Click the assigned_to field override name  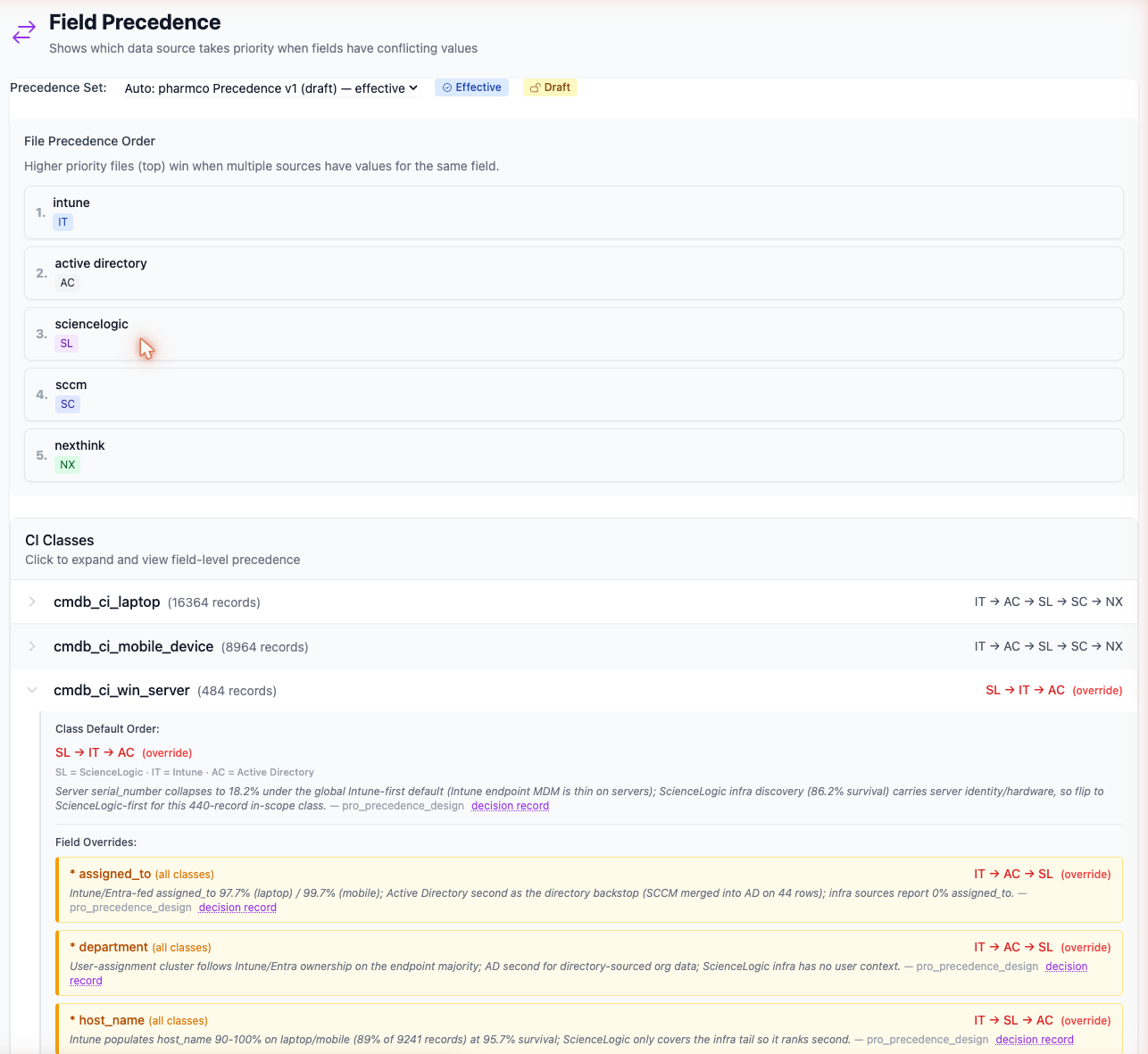tap(114, 874)
